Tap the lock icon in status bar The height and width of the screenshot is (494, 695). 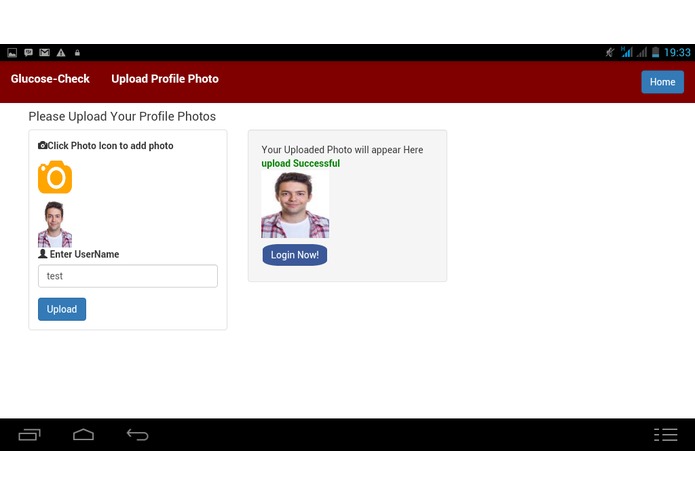[77, 53]
